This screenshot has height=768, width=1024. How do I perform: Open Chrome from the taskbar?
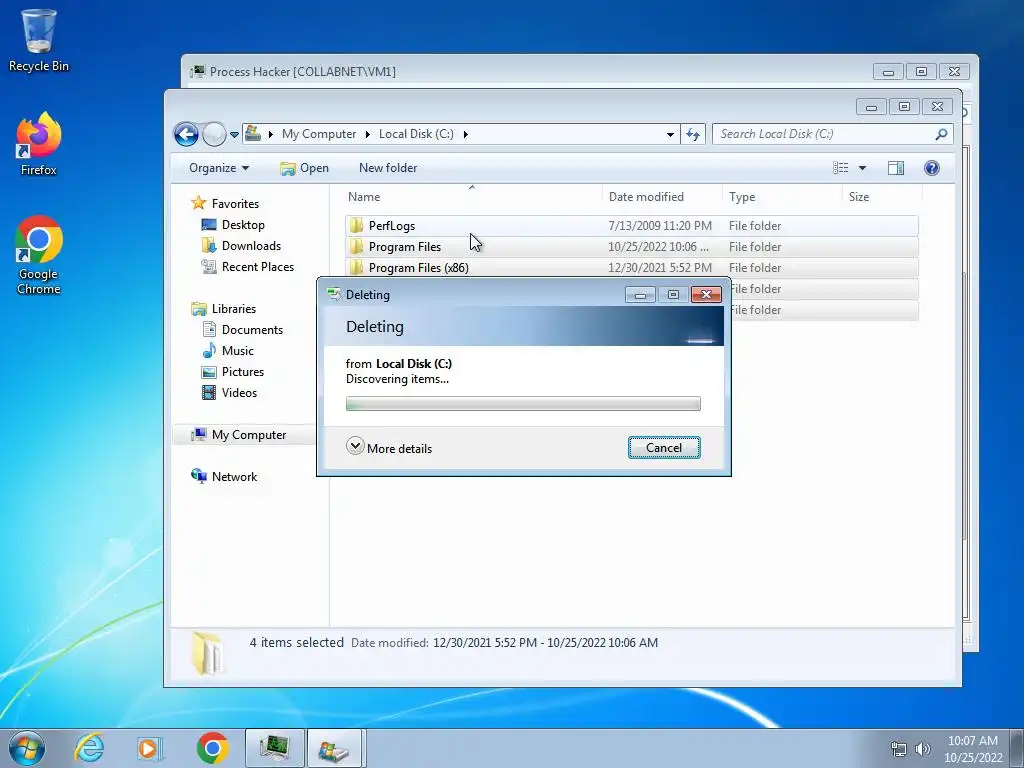[x=212, y=748]
